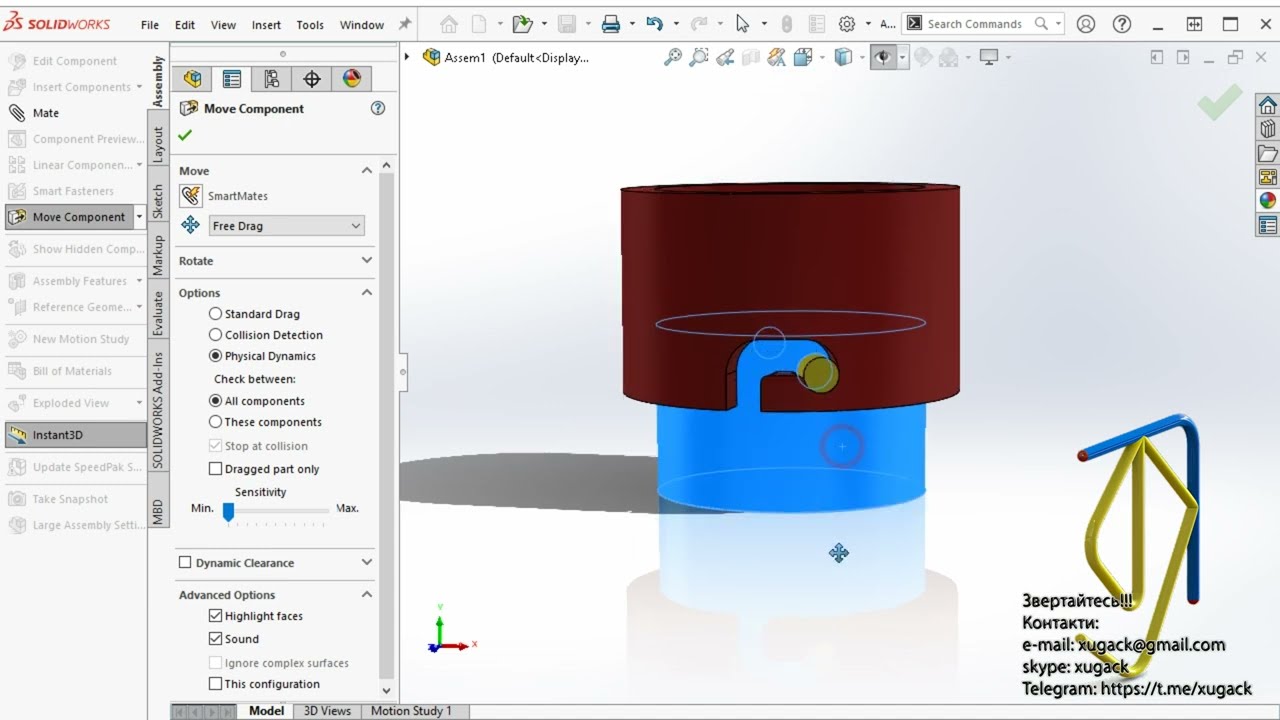Click the Home icon in top toolbar
Image resolution: width=1280 pixels, height=720 pixels.
(x=449, y=24)
